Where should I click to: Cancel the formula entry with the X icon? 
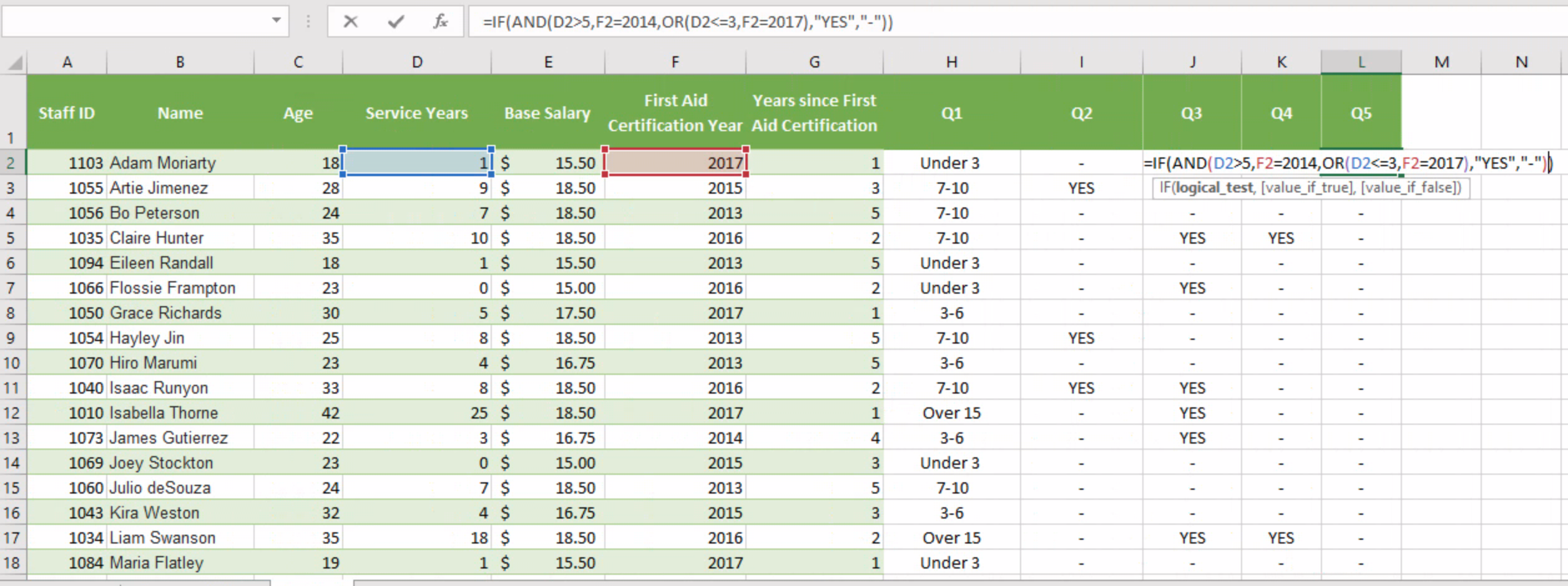[351, 22]
